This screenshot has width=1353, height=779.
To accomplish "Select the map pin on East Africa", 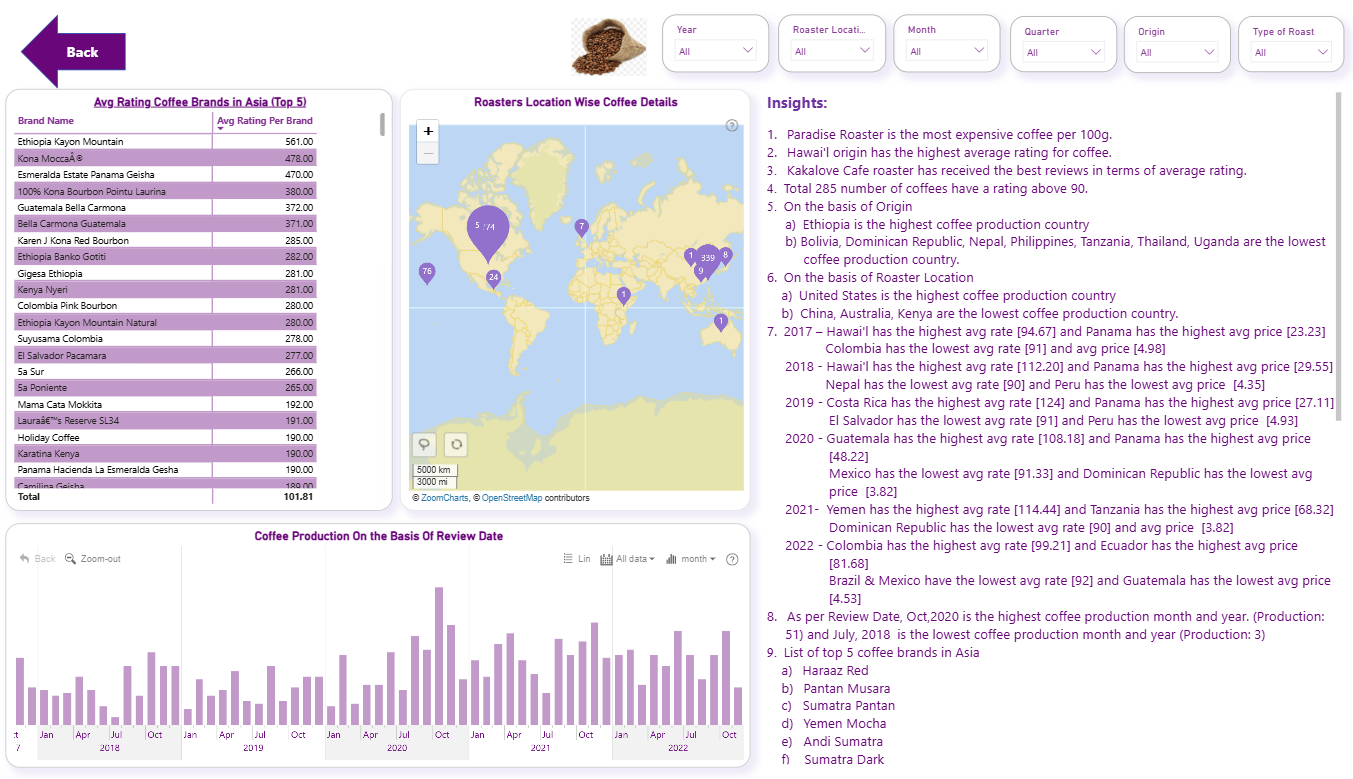I will pos(623,295).
